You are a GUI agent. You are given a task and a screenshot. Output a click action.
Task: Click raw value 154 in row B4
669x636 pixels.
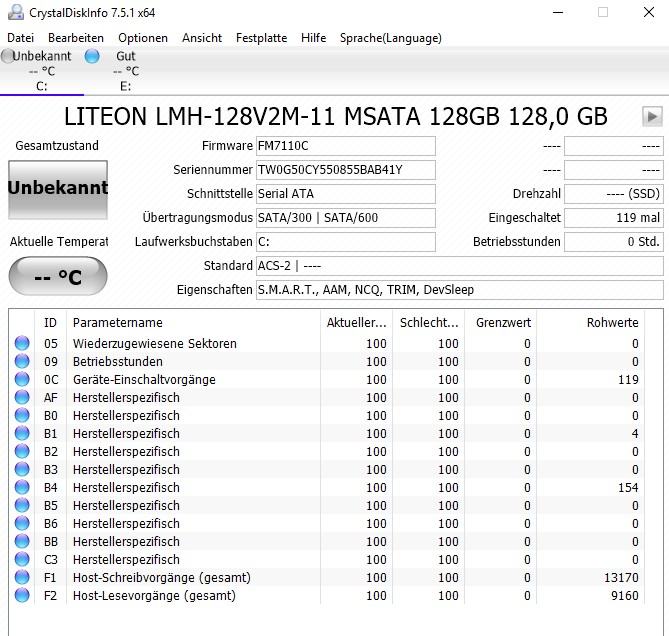[x=628, y=488]
